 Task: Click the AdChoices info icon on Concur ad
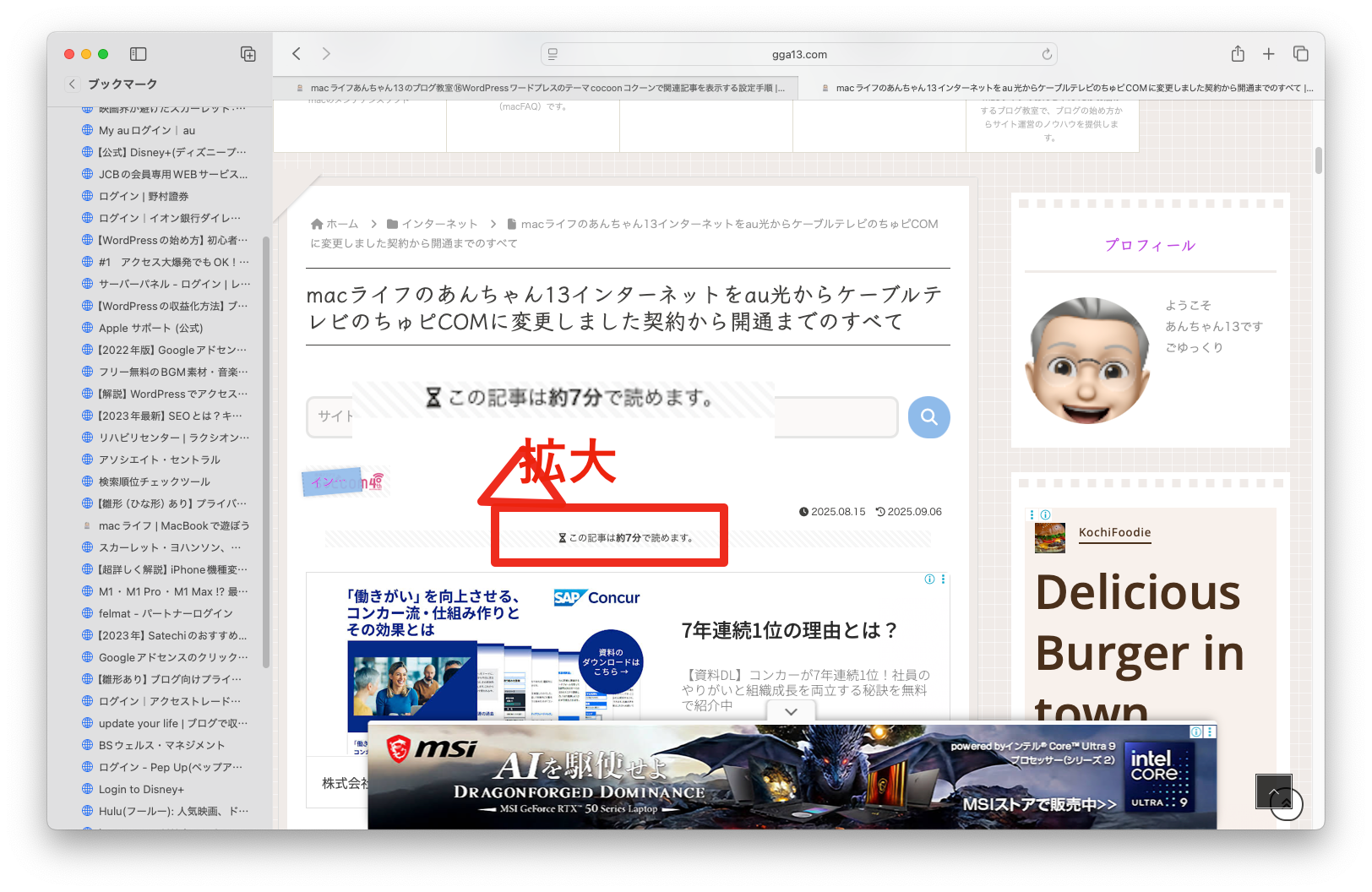pyautogui.click(x=929, y=579)
